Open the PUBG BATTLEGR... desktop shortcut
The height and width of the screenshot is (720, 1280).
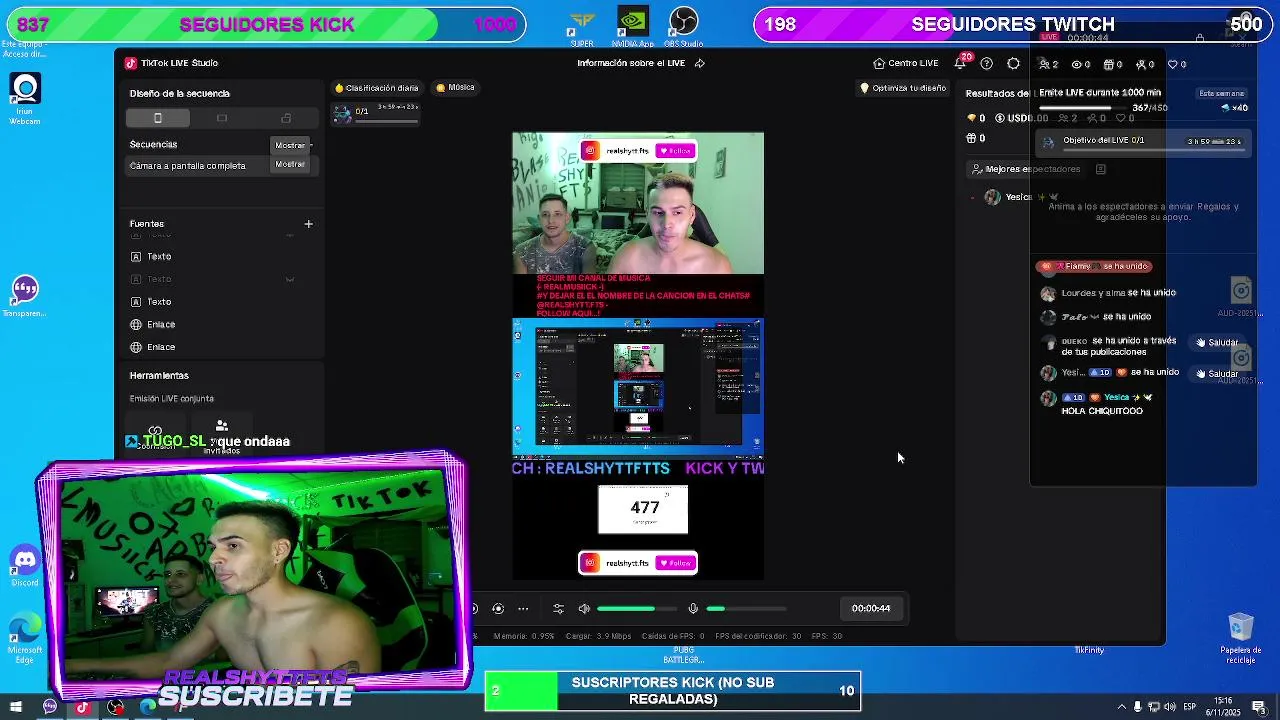(684, 655)
